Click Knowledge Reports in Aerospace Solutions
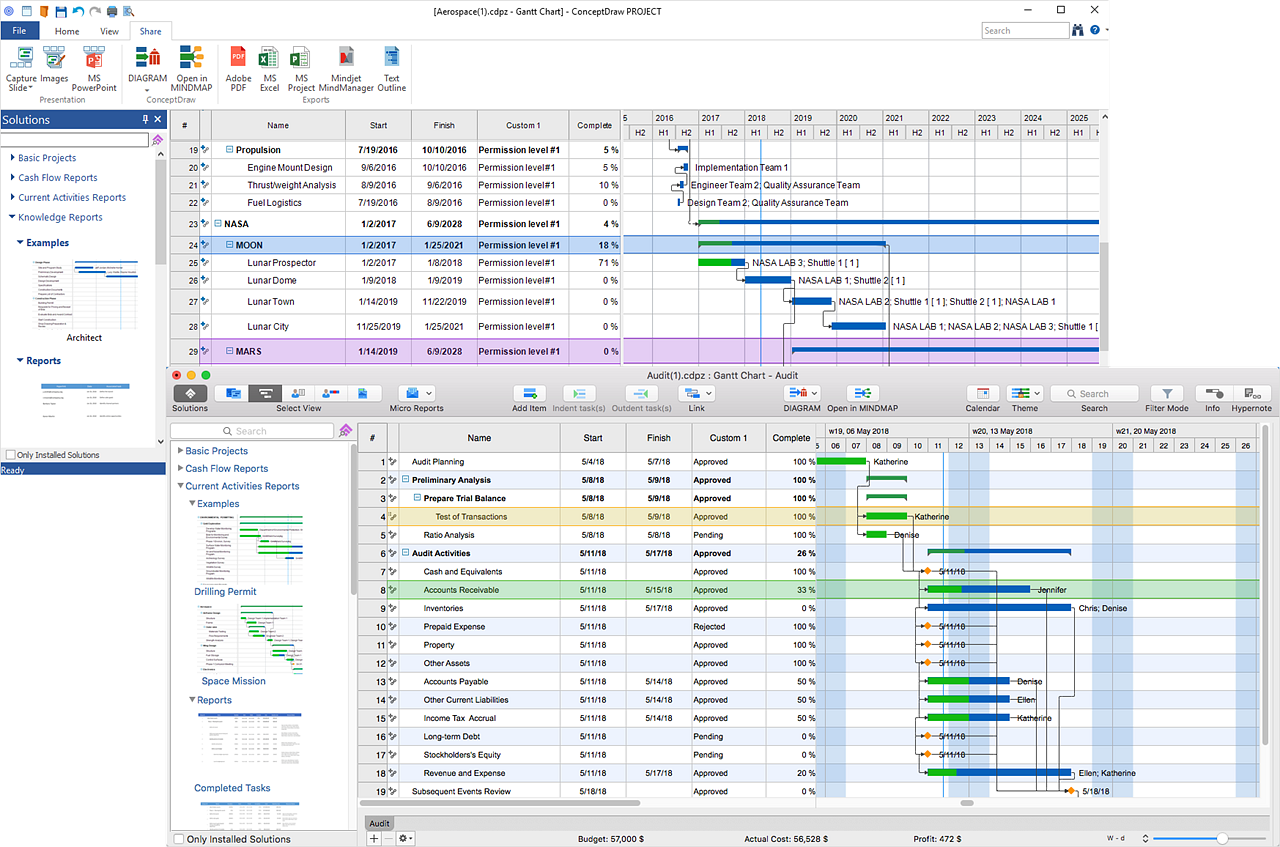 point(60,217)
